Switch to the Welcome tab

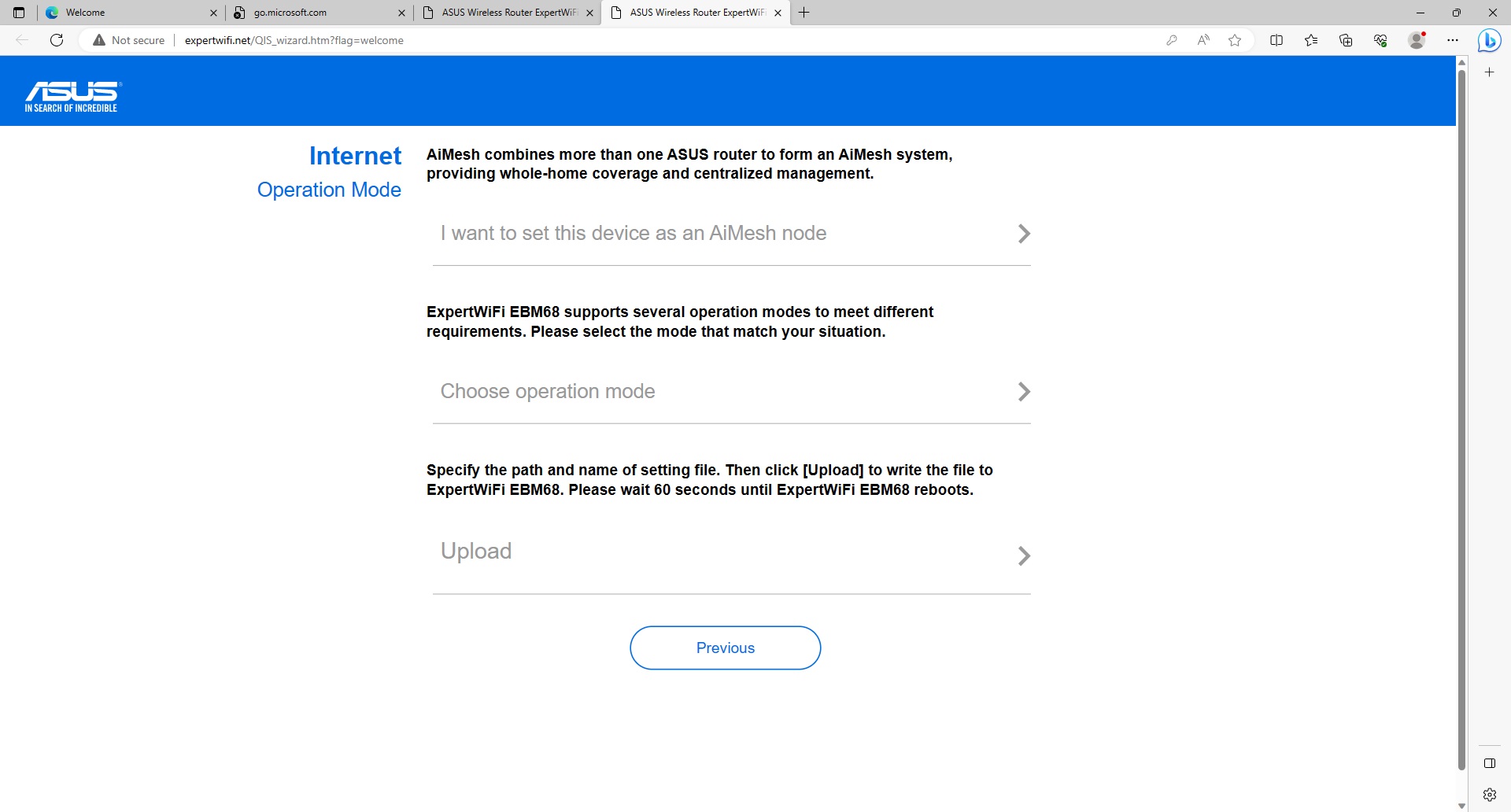click(x=131, y=13)
